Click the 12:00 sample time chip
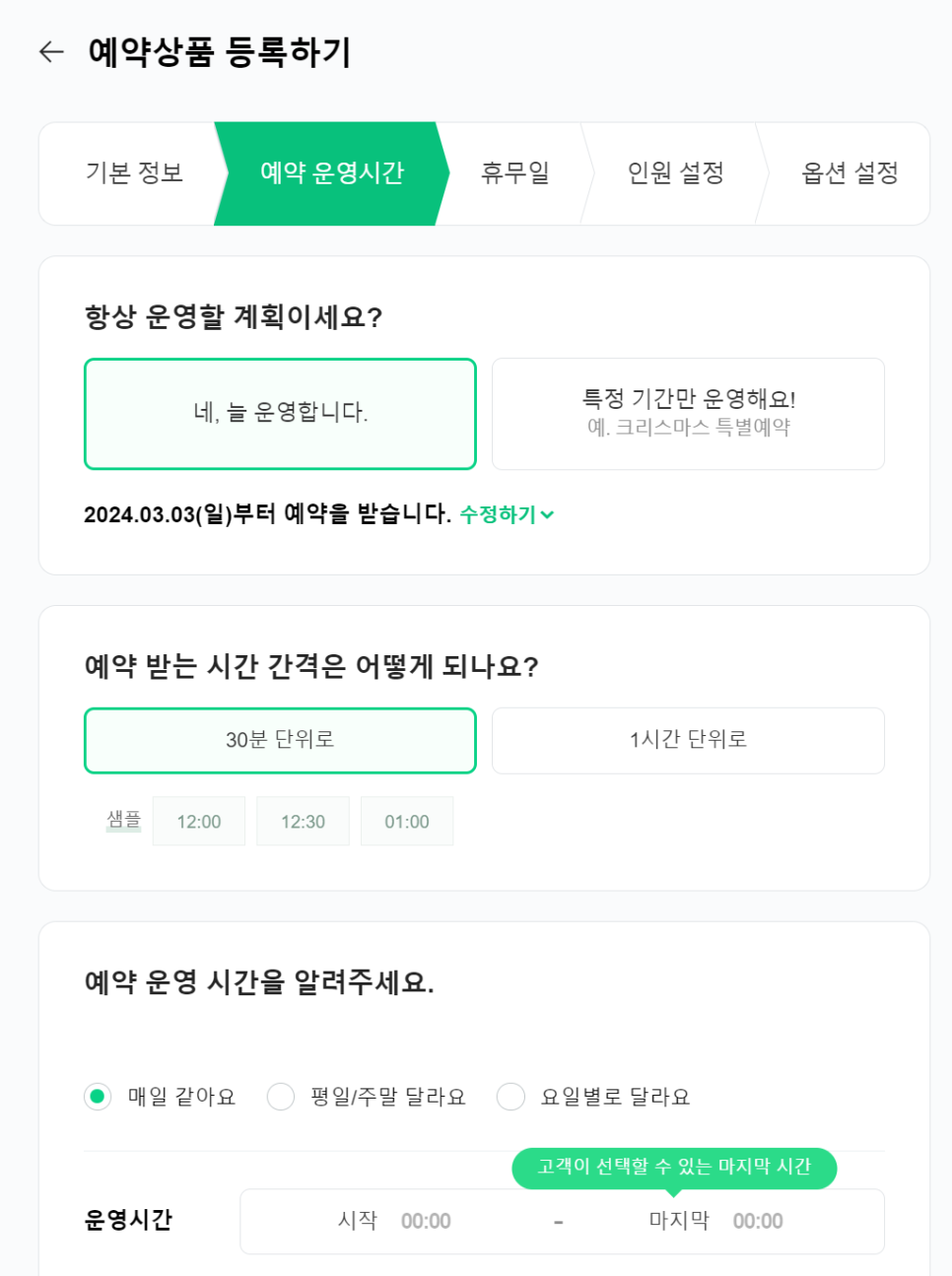This screenshot has width=952, height=1276. [199, 822]
